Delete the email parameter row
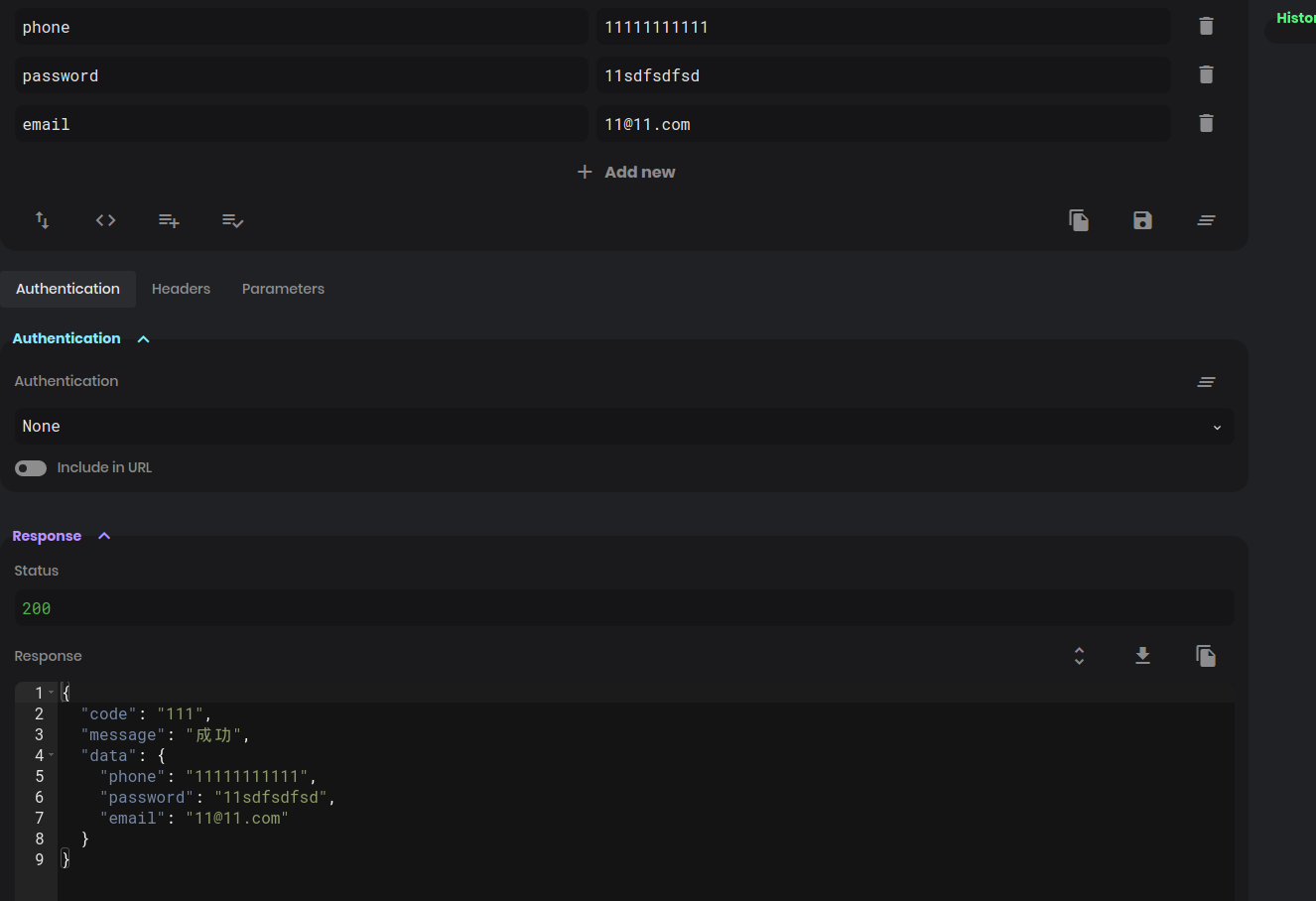The image size is (1316, 901). pos(1206,123)
